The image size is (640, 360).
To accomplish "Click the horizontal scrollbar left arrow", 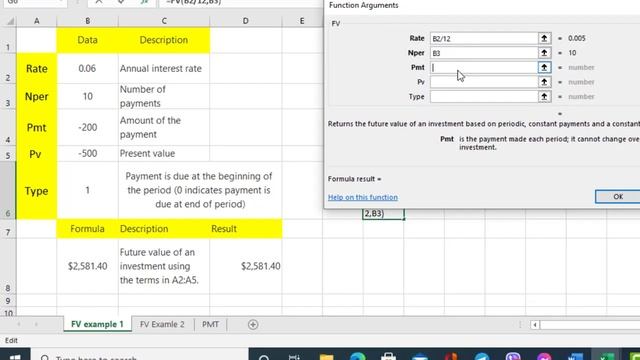I will pyautogui.click(x=535, y=325).
